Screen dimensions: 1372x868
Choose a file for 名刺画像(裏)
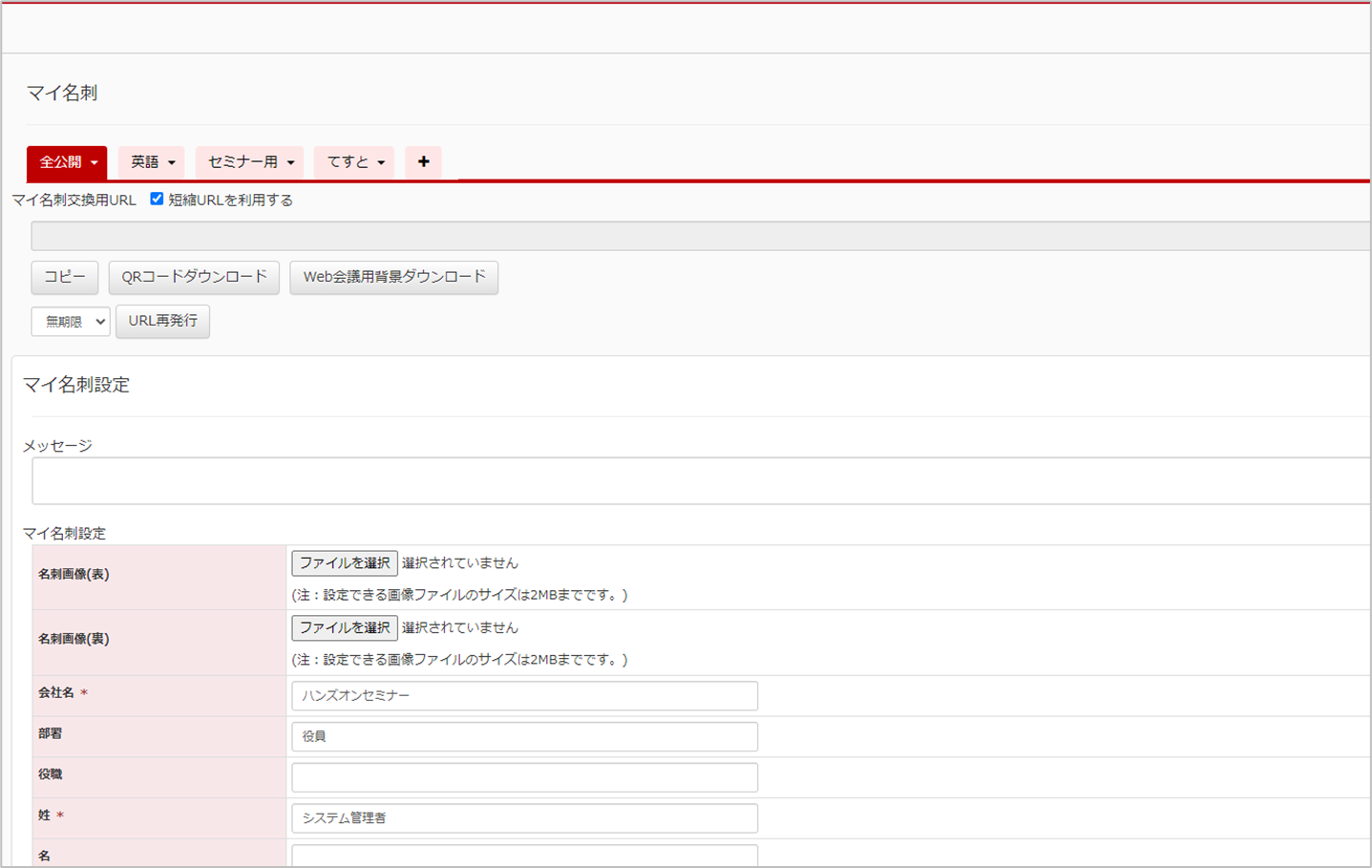(x=344, y=627)
